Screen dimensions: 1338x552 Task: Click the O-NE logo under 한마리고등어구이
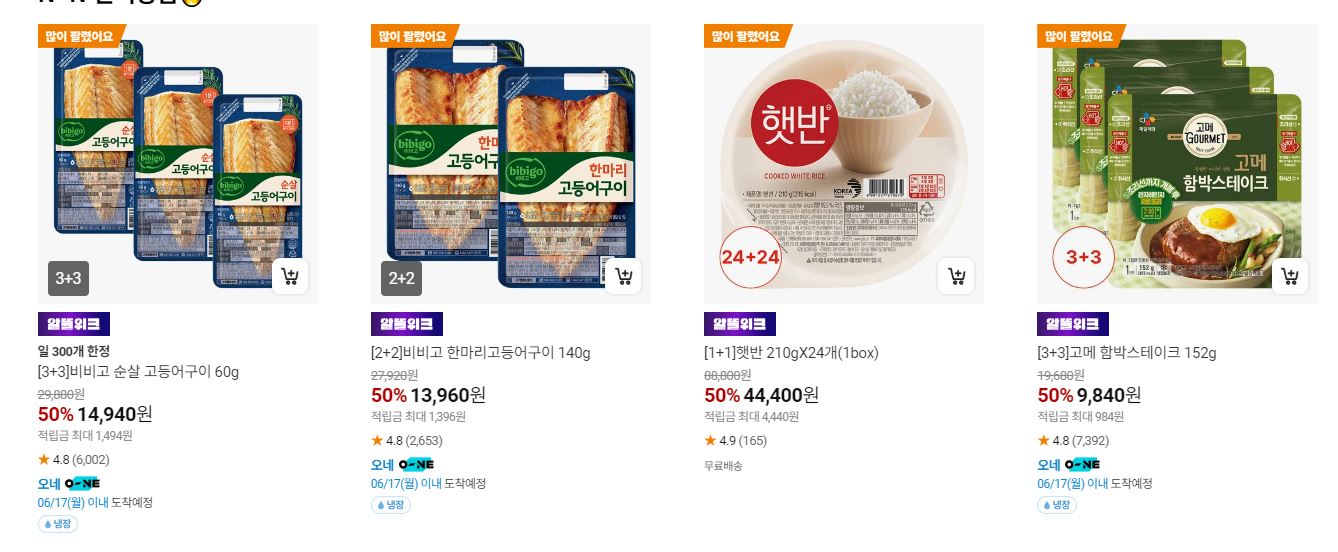point(416,464)
